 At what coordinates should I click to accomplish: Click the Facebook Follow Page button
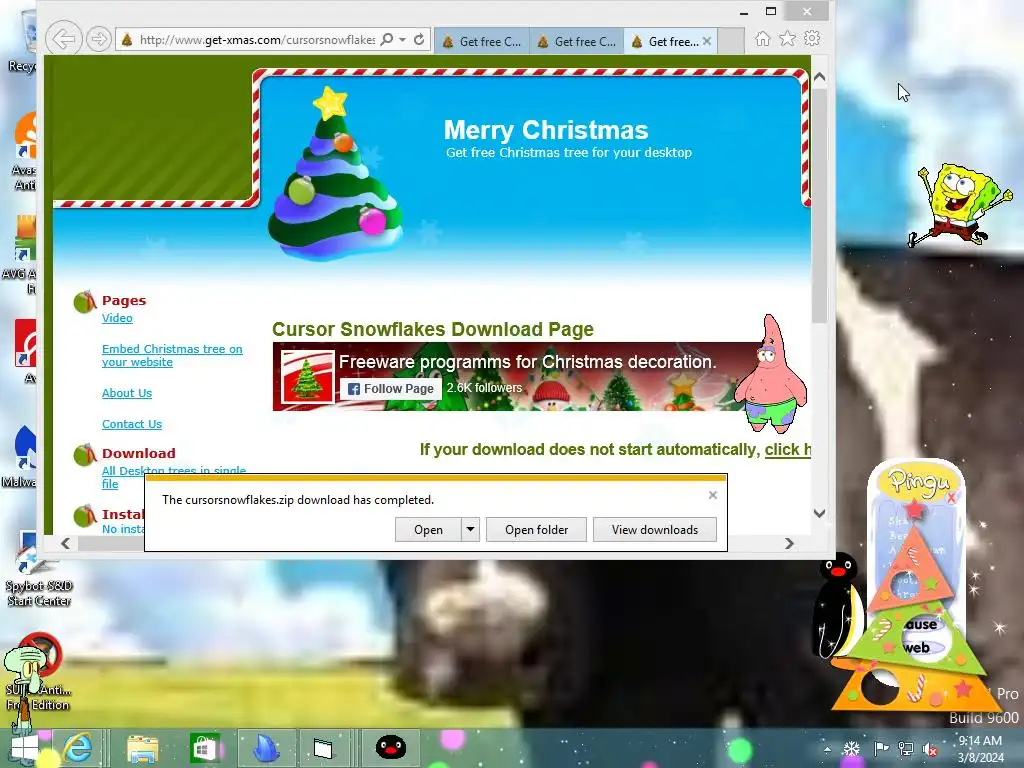point(391,389)
